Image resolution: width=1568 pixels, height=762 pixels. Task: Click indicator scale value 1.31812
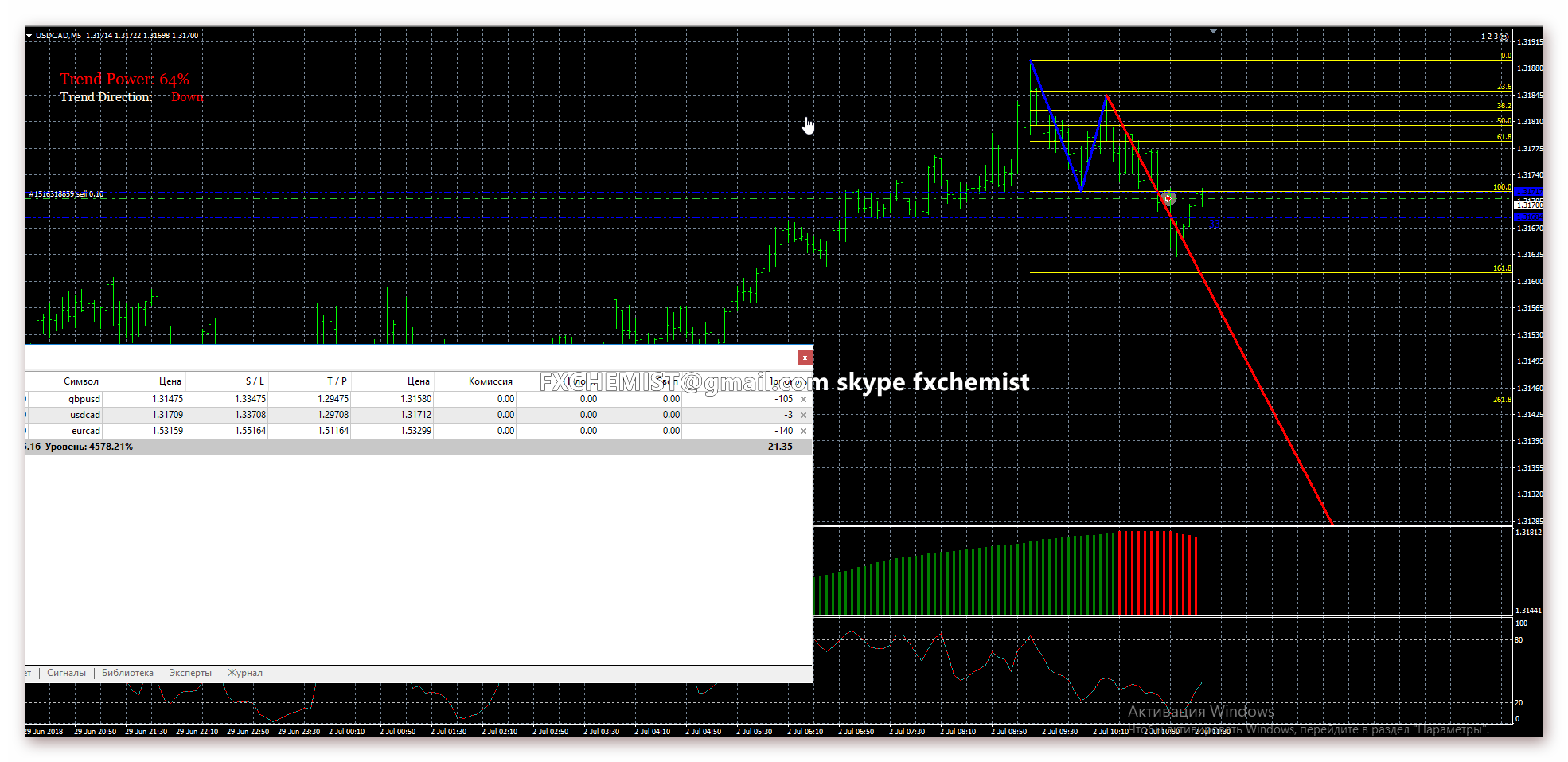[x=1528, y=533]
